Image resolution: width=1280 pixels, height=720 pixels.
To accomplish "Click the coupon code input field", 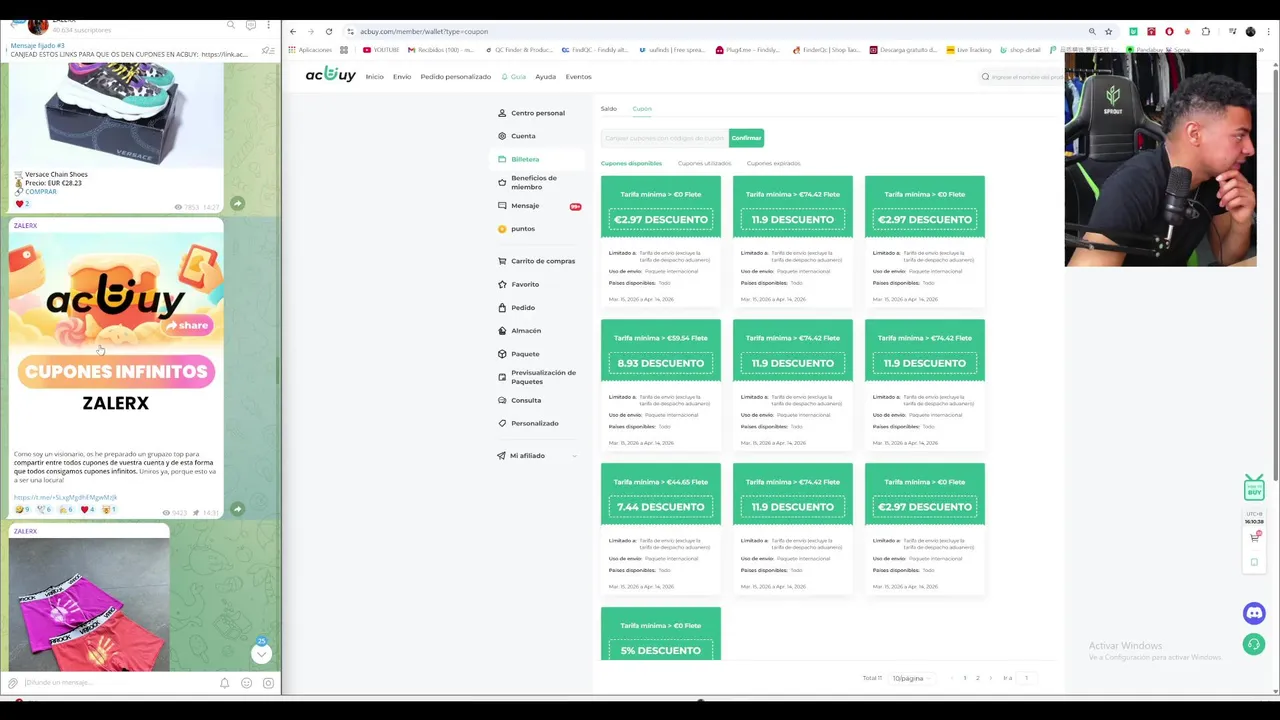I will (664, 138).
